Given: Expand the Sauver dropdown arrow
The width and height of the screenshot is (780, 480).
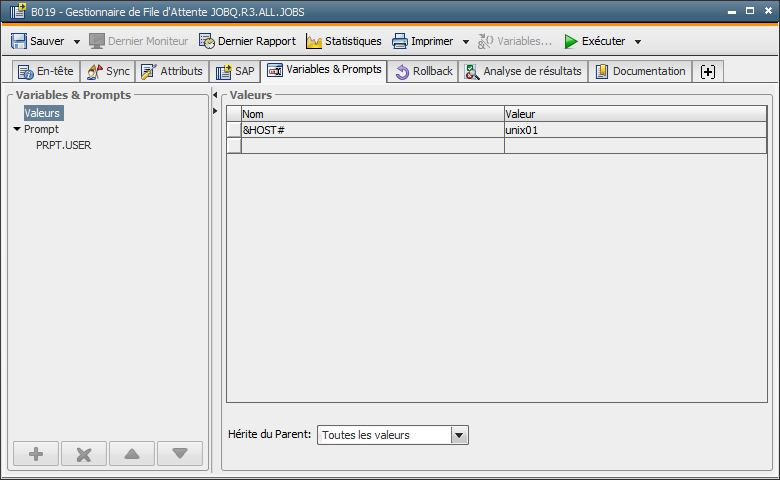Looking at the screenshot, I should 75,42.
